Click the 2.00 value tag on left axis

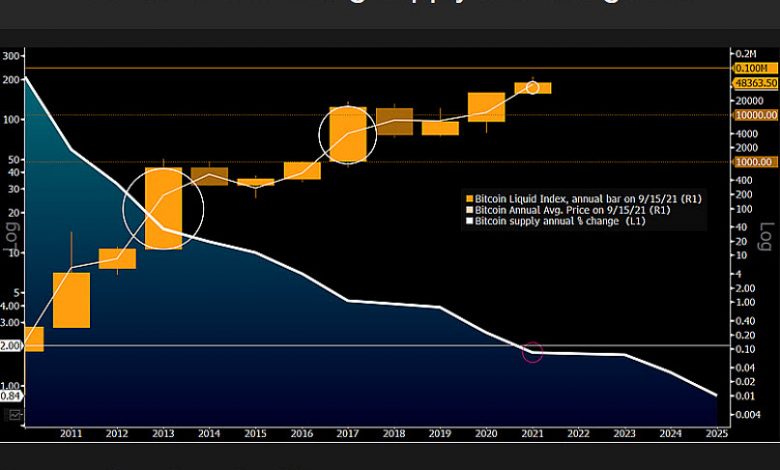tap(11, 345)
